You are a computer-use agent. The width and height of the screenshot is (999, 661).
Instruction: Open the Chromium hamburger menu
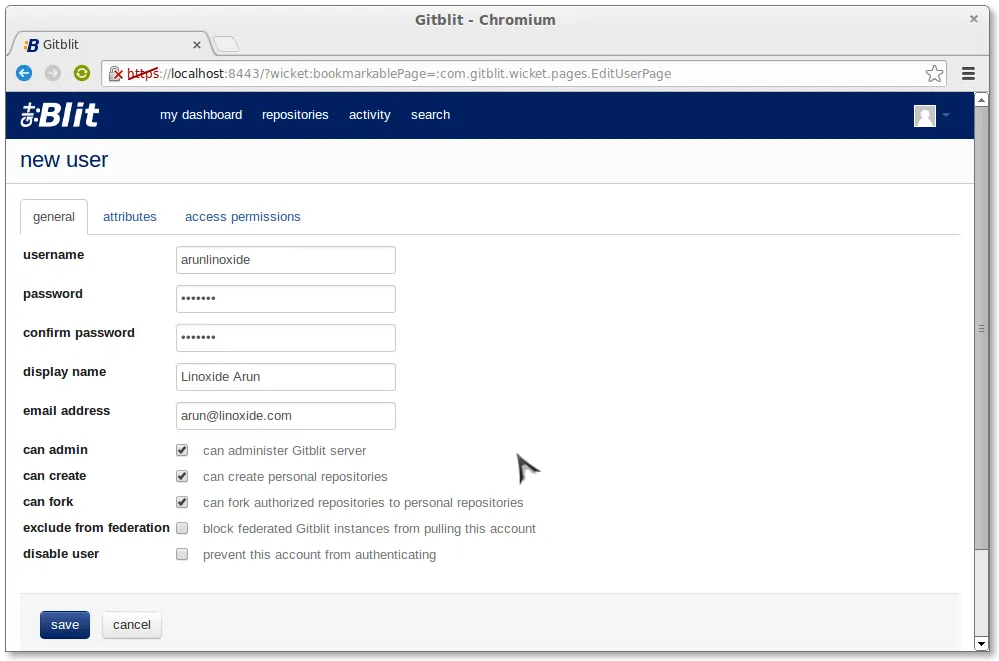point(968,73)
